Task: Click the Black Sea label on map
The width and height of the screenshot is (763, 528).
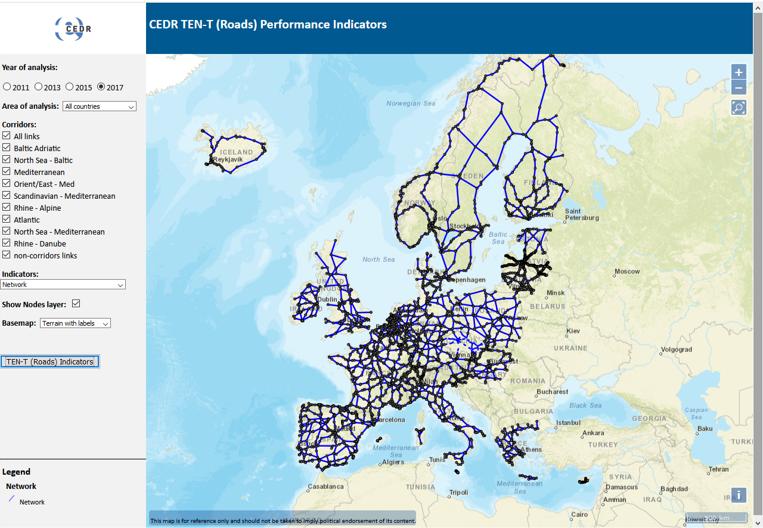Action: pyautogui.click(x=585, y=405)
